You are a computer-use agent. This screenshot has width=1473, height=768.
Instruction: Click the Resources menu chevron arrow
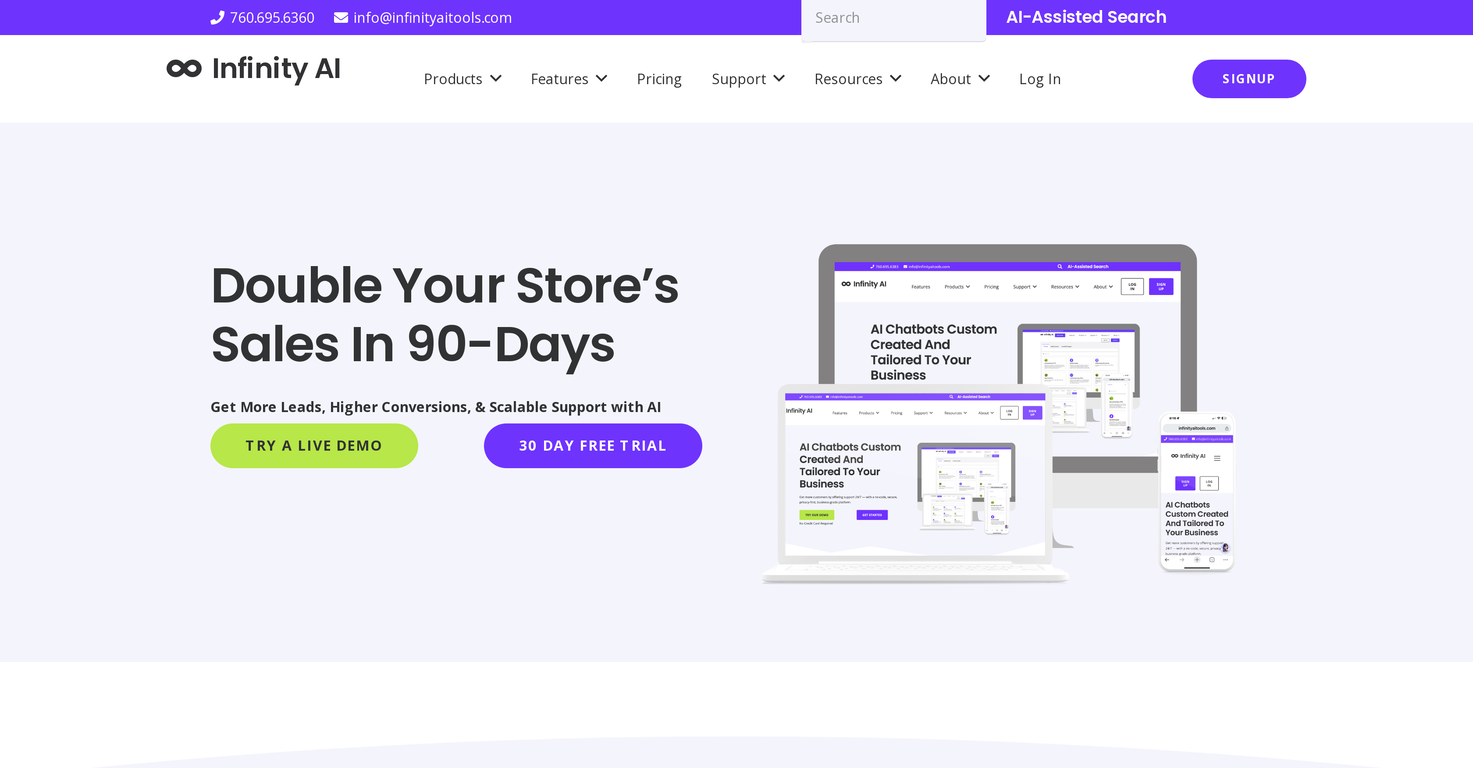(x=896, y=78)
